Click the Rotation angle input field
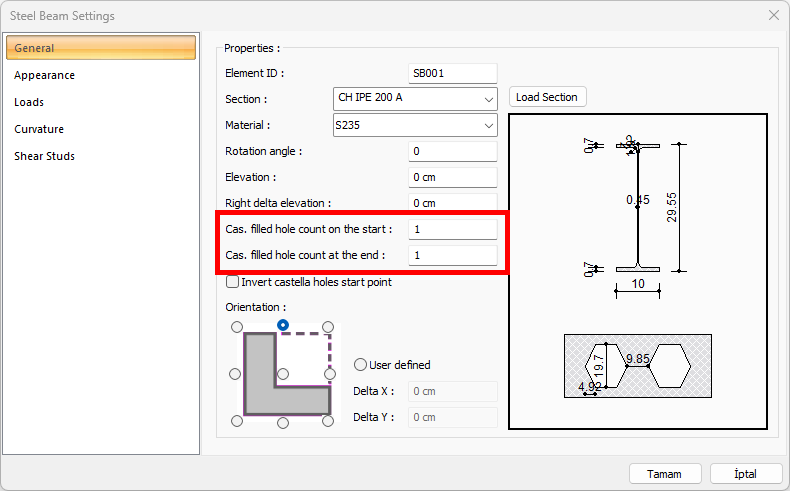The width and height of the screenshot is (790, 491). coord(452,151)
